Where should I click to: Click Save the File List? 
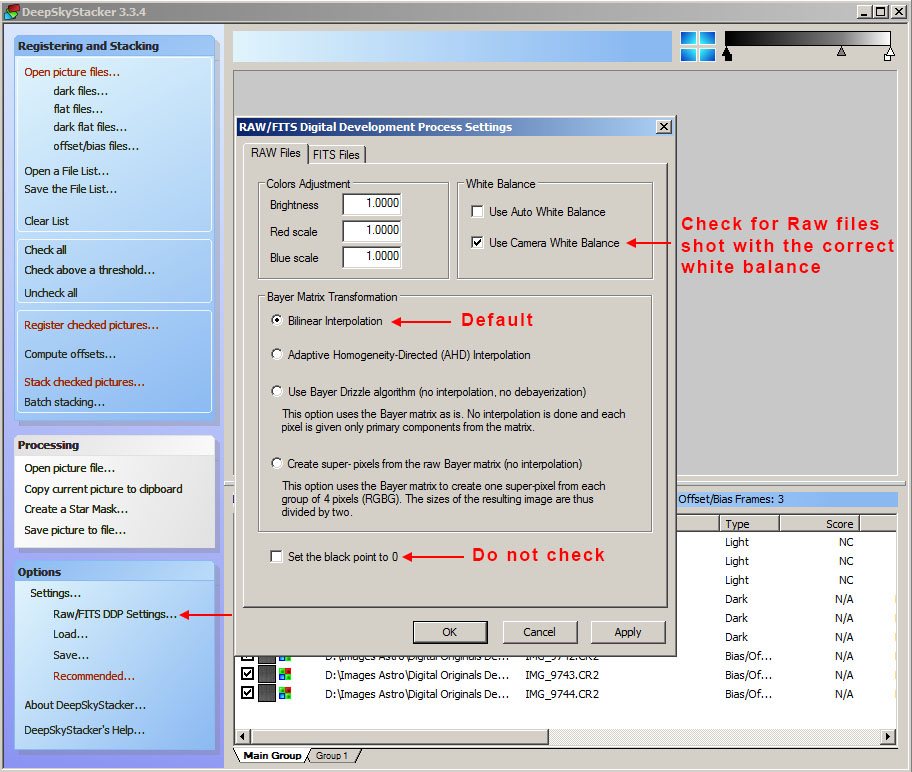70,189
